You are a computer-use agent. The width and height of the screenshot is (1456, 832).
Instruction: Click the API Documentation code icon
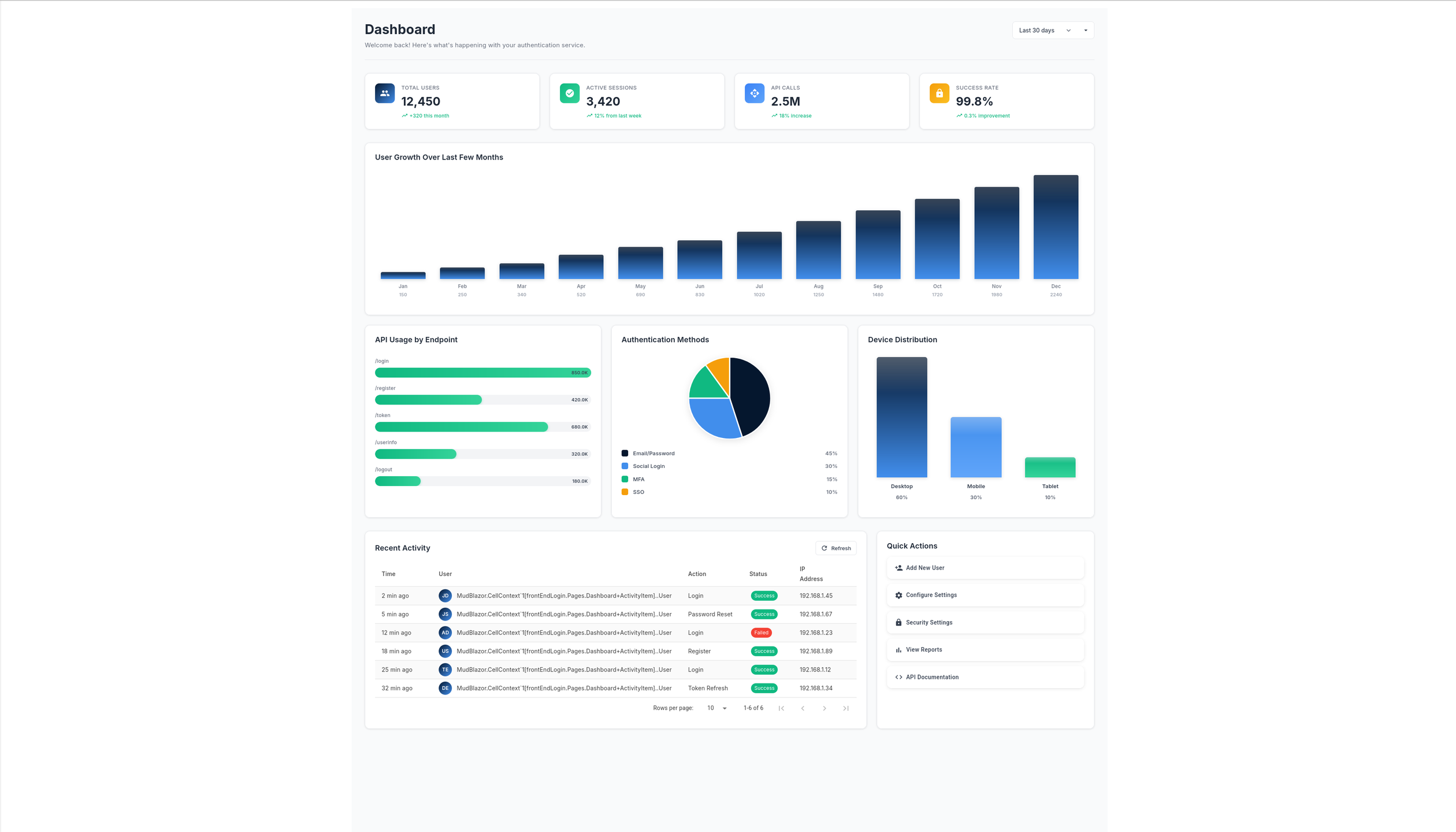[899, 677]
